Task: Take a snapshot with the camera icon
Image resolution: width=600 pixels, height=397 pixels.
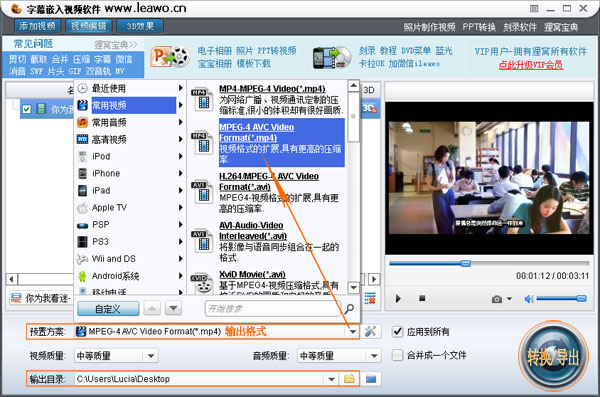Action: click(x=497, y=299)
